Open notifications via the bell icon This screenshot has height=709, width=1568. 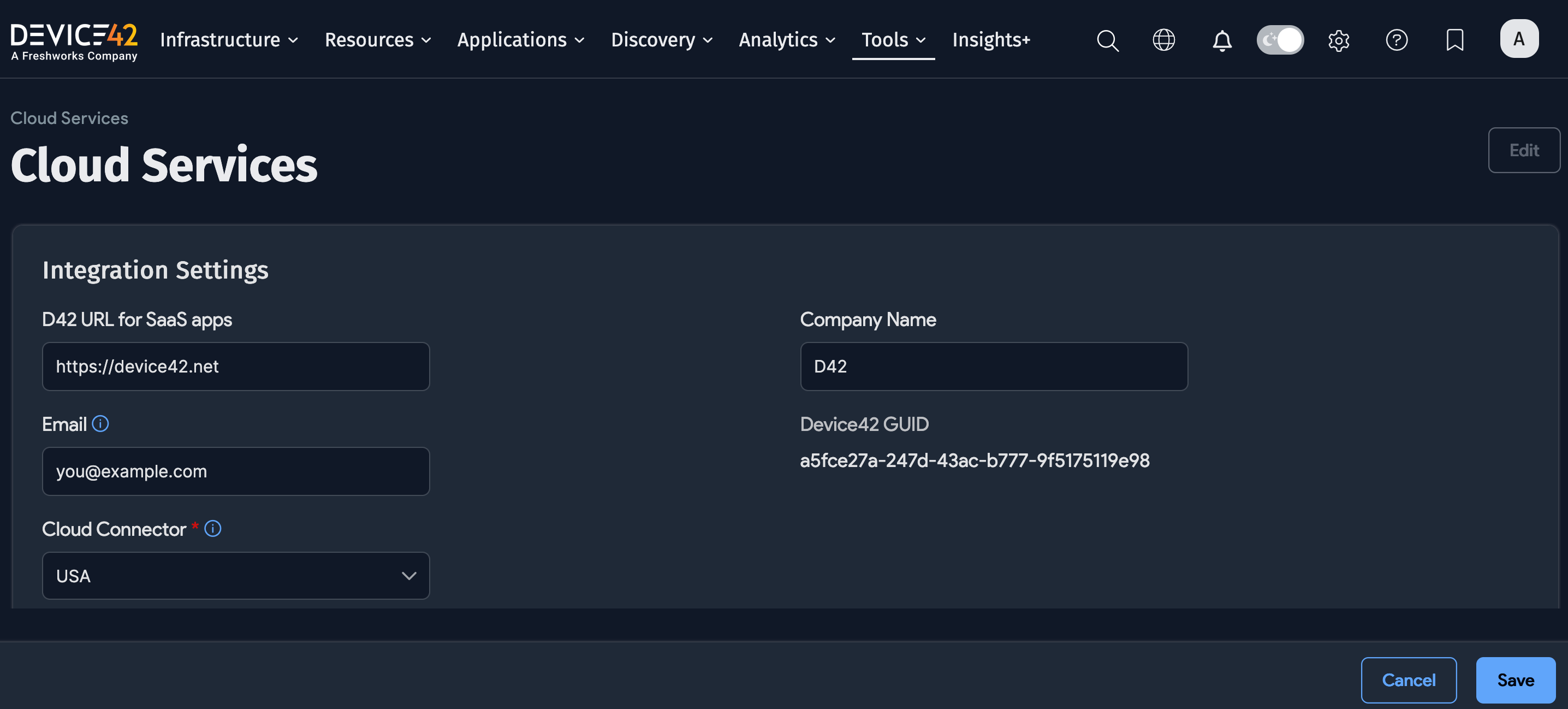pos(1222,40)
